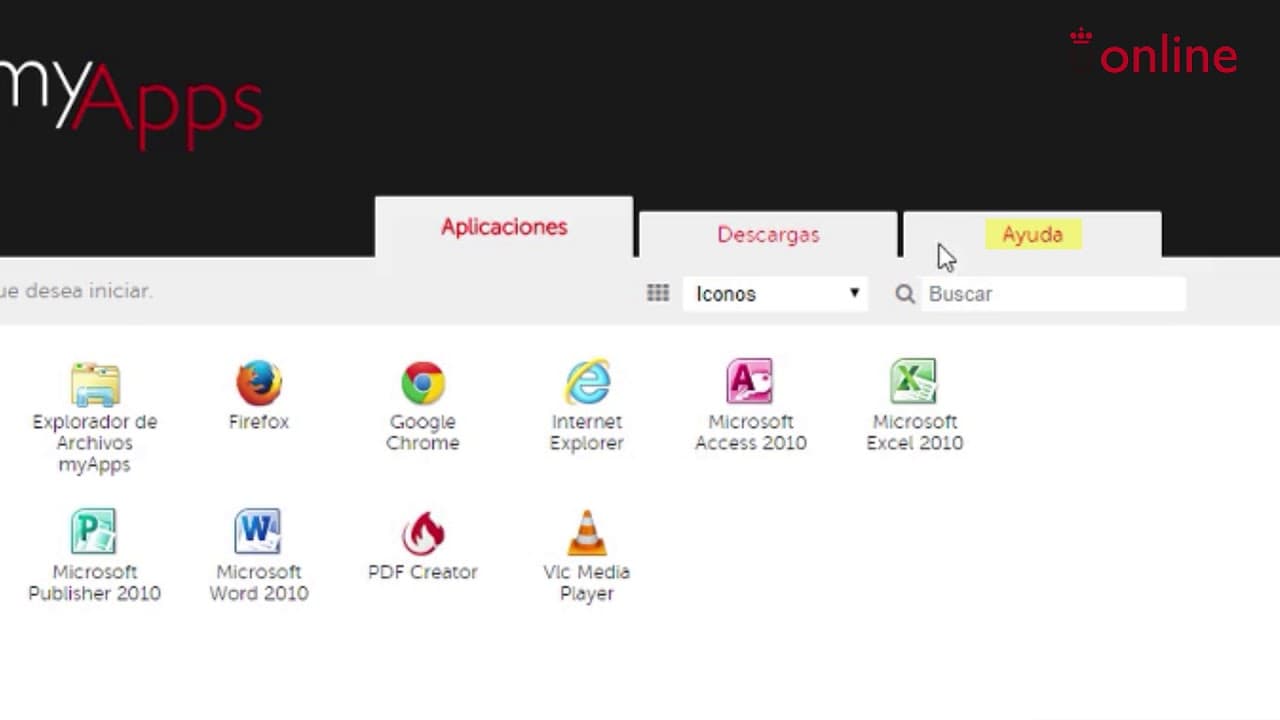
Task: Go to the Ayuda tab
Action: [1032, 235]
